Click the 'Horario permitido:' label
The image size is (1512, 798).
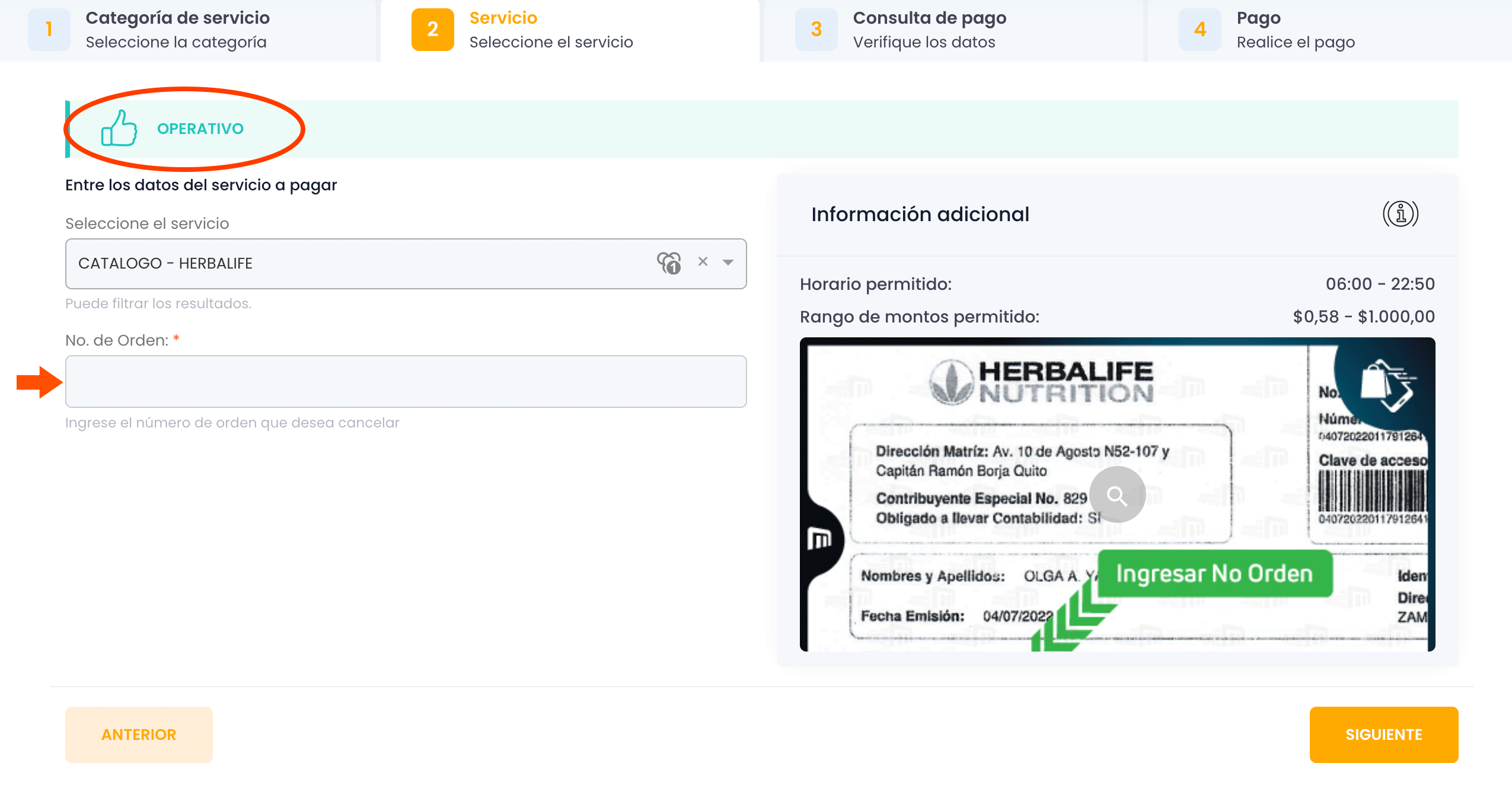point(876,284)
